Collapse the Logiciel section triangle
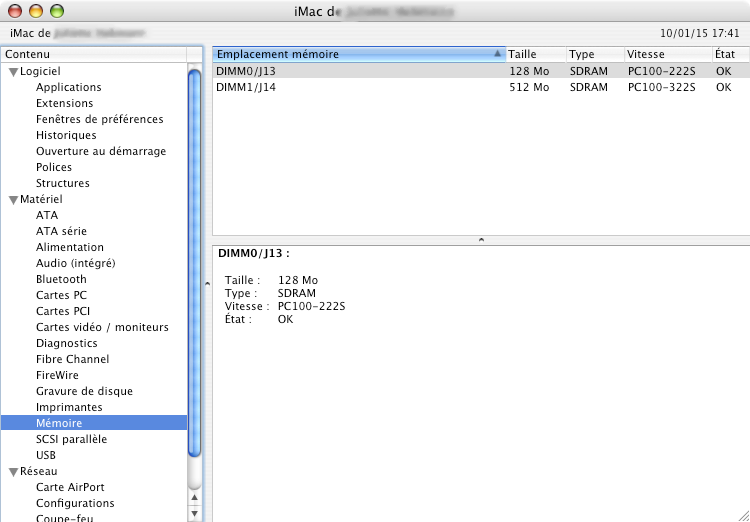Screen dimensions: 750x522 click(13, 72)
